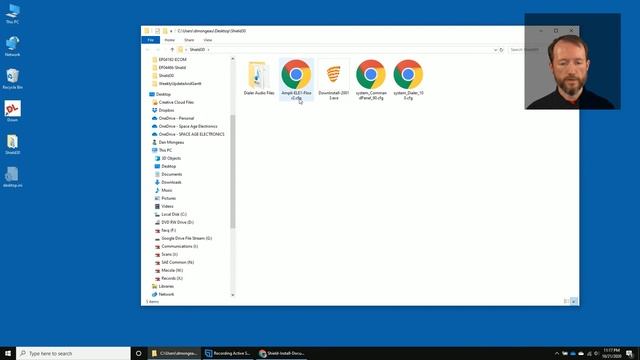Select WeeklyUpdateAndGantt folder in navigation pane
The image size is (640, 360).
point(180,84)
